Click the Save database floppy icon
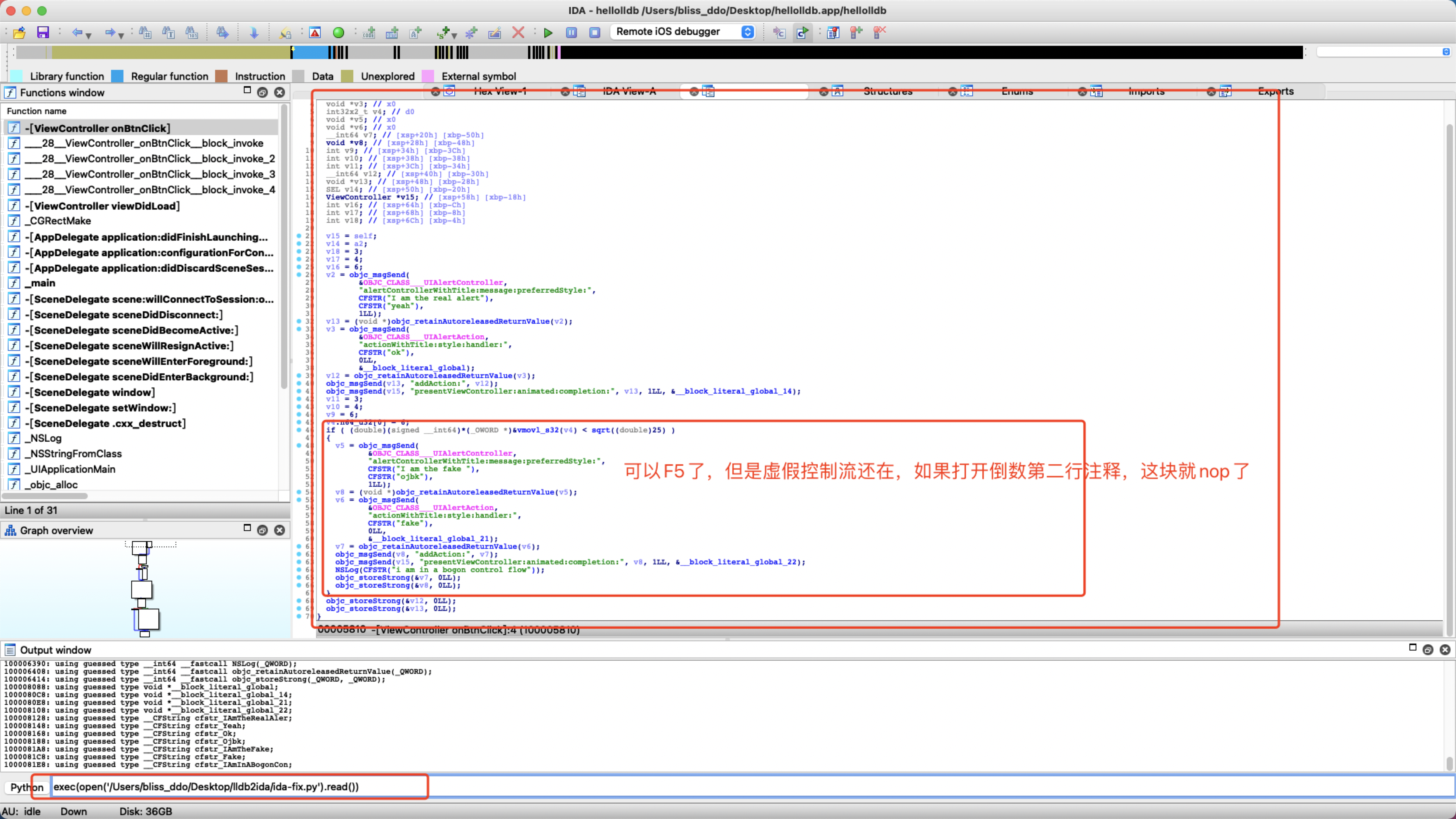This screenshot has width=1456, height=819. (43, 33)
